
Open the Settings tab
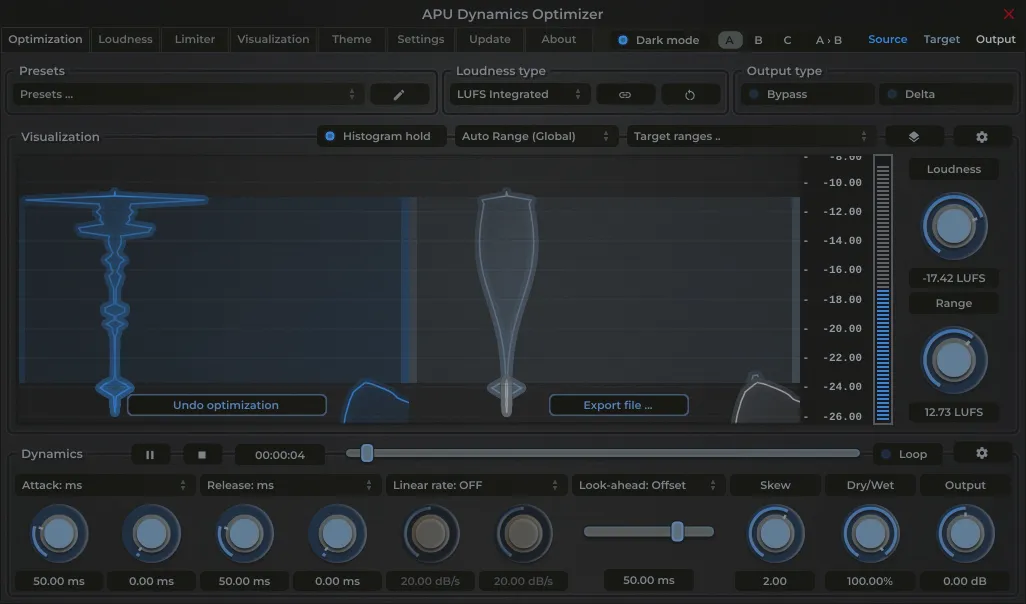coord(420,39)
